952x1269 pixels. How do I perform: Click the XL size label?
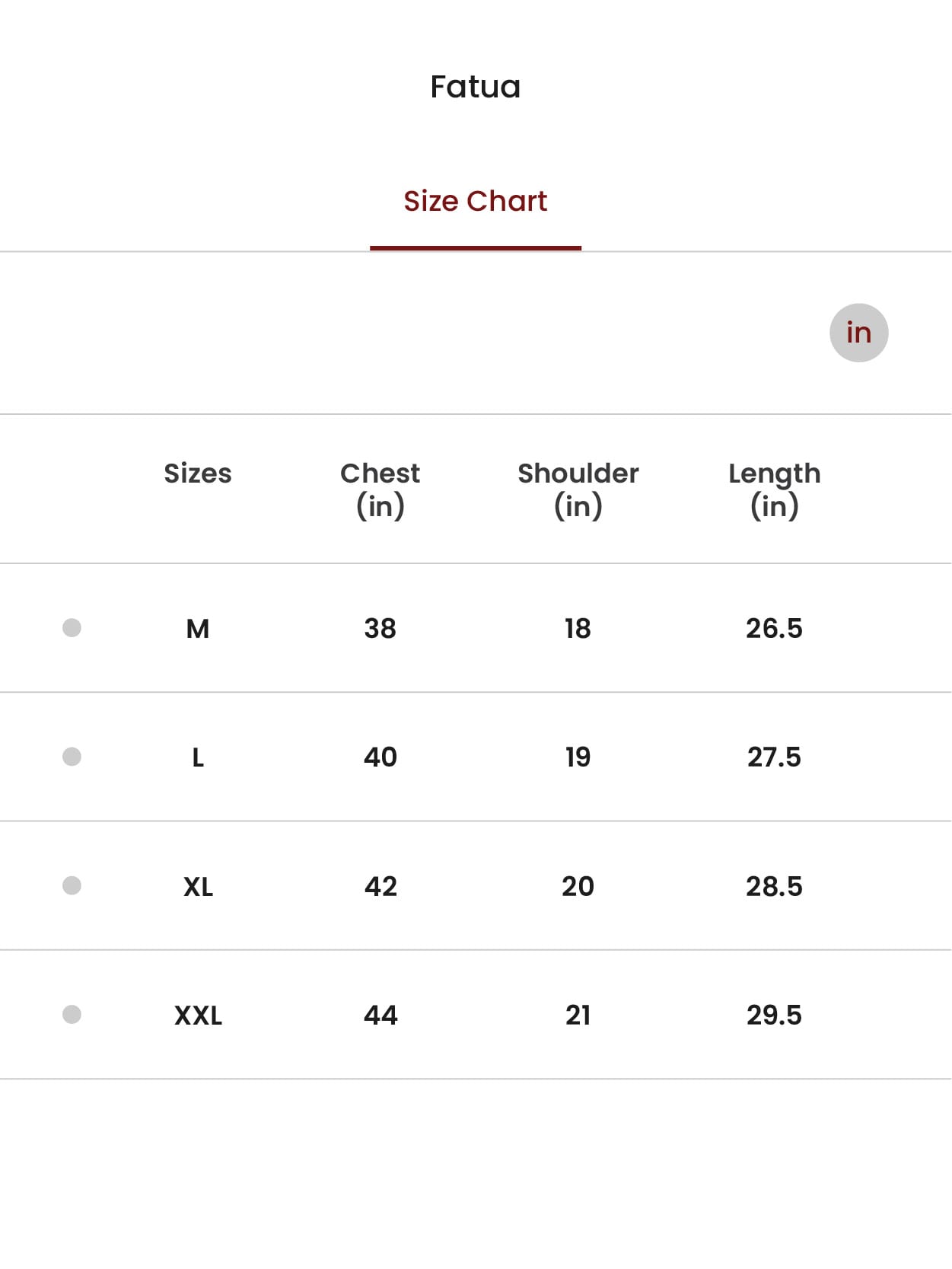(198, 887)
